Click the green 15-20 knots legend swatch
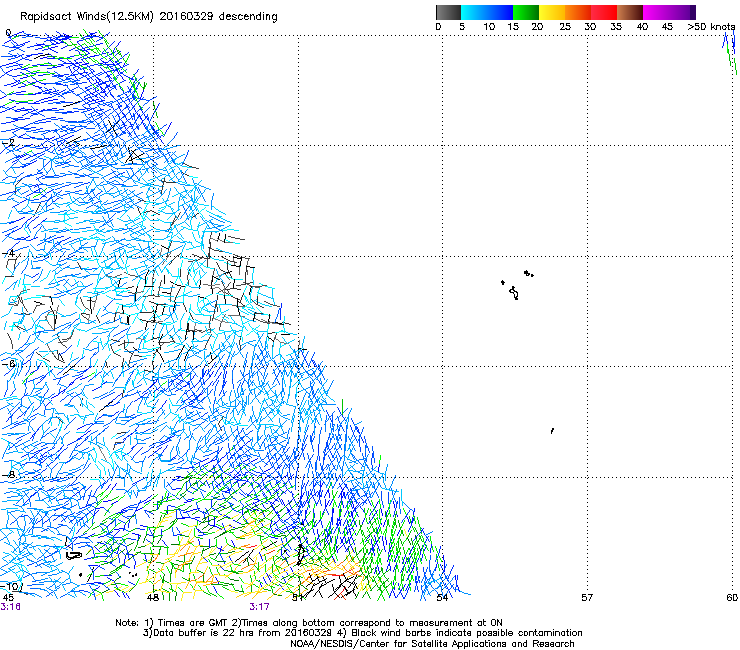Image resolution: width=740 pixels, height=650 pixels. (526, 12)
